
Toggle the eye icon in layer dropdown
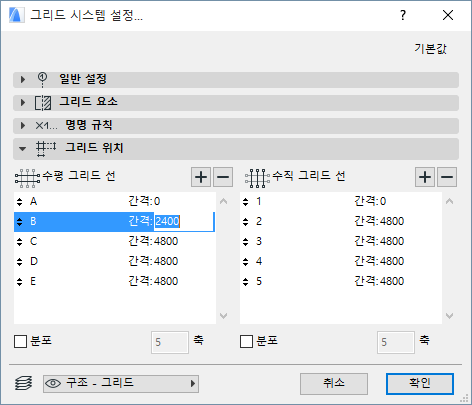pos(53,384)
